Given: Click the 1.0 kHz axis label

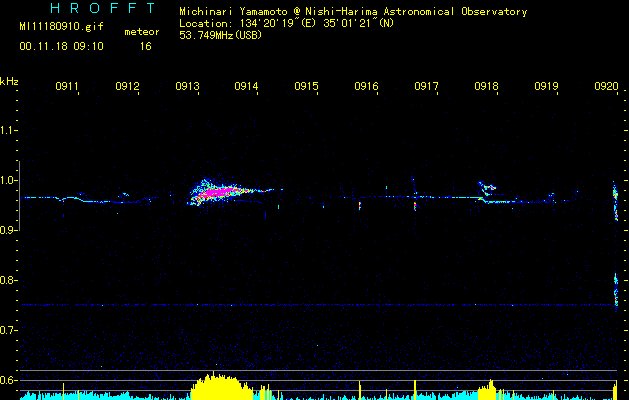Looking at the screenshot, I should pyautogui.click(x=7, y=180).
